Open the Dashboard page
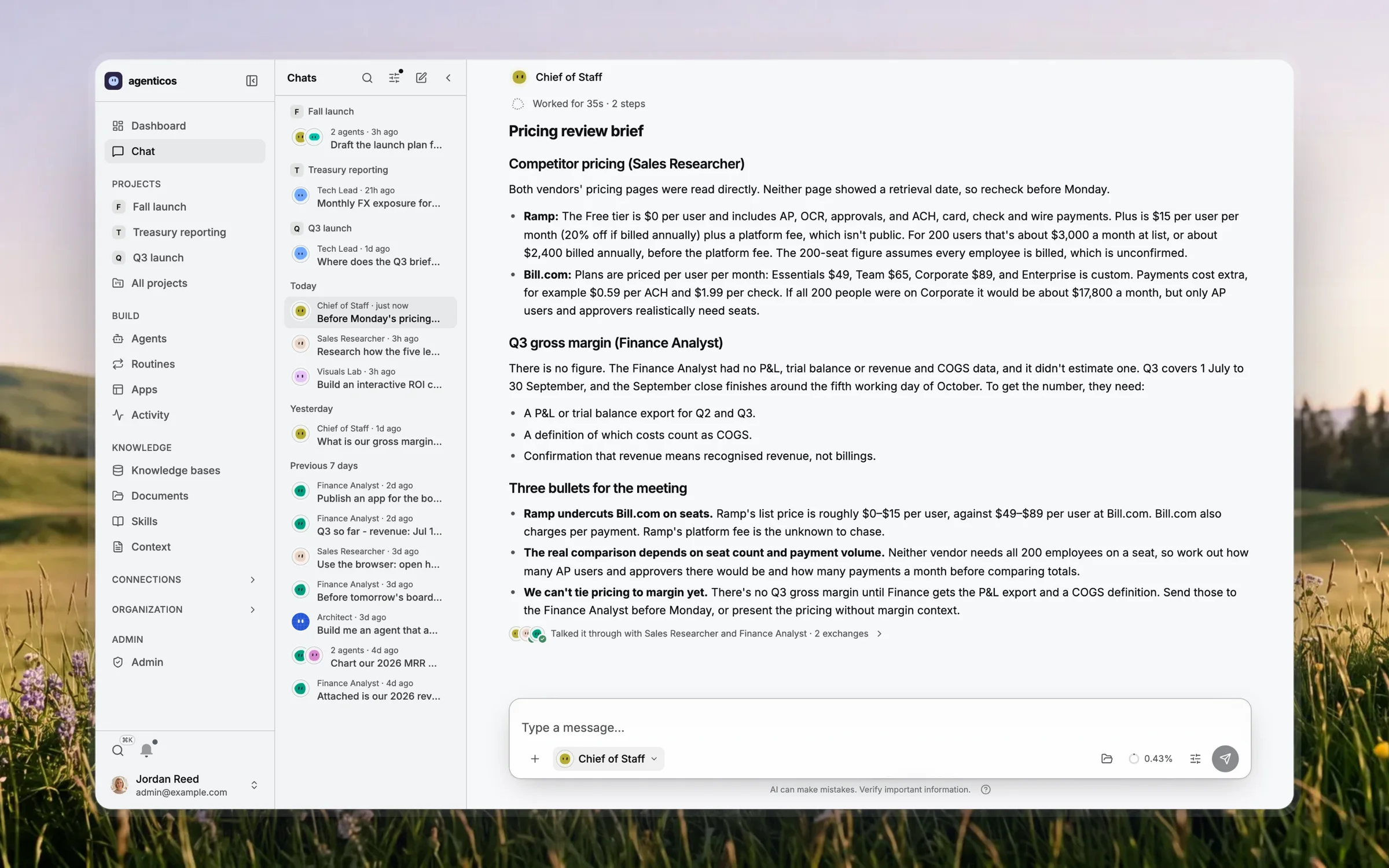The image size is (1389, 868). coord(185,126)
